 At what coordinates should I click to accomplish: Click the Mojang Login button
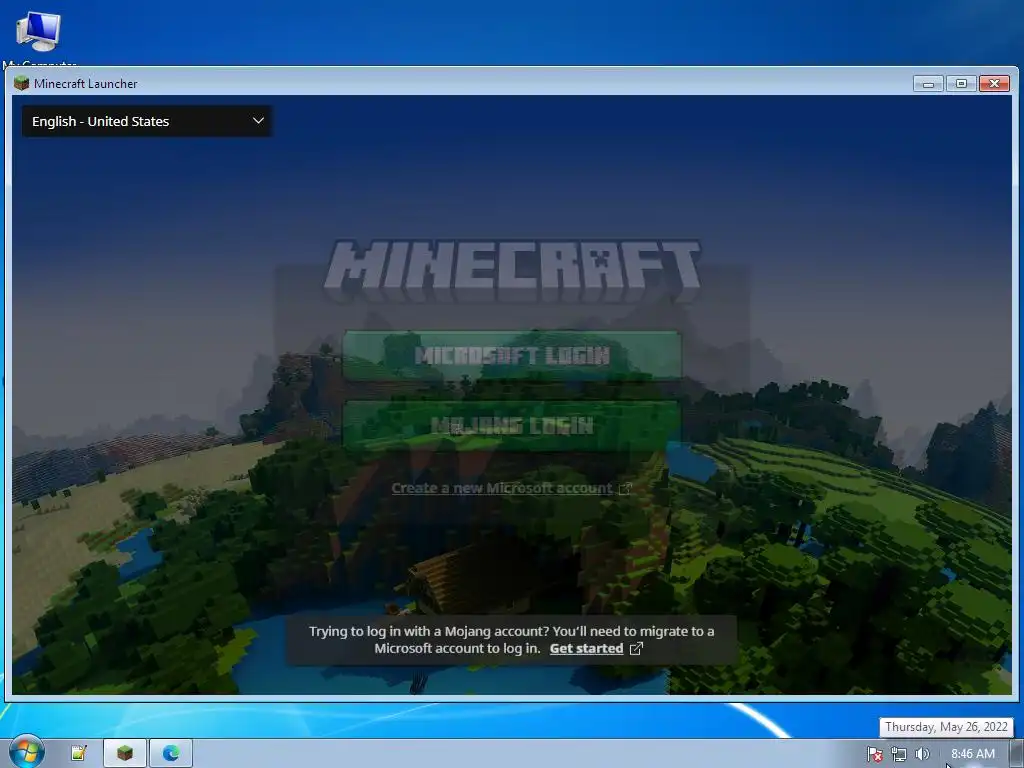point(512,426)
